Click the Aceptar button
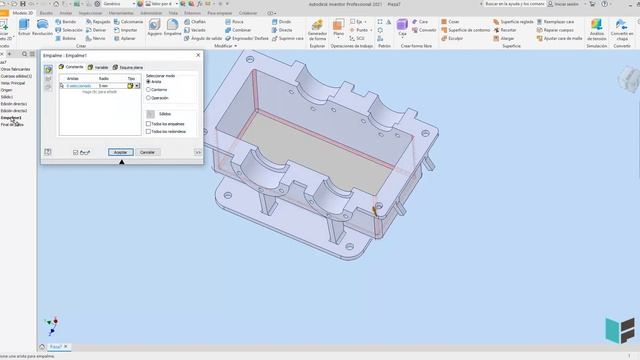 coord(120,152)
